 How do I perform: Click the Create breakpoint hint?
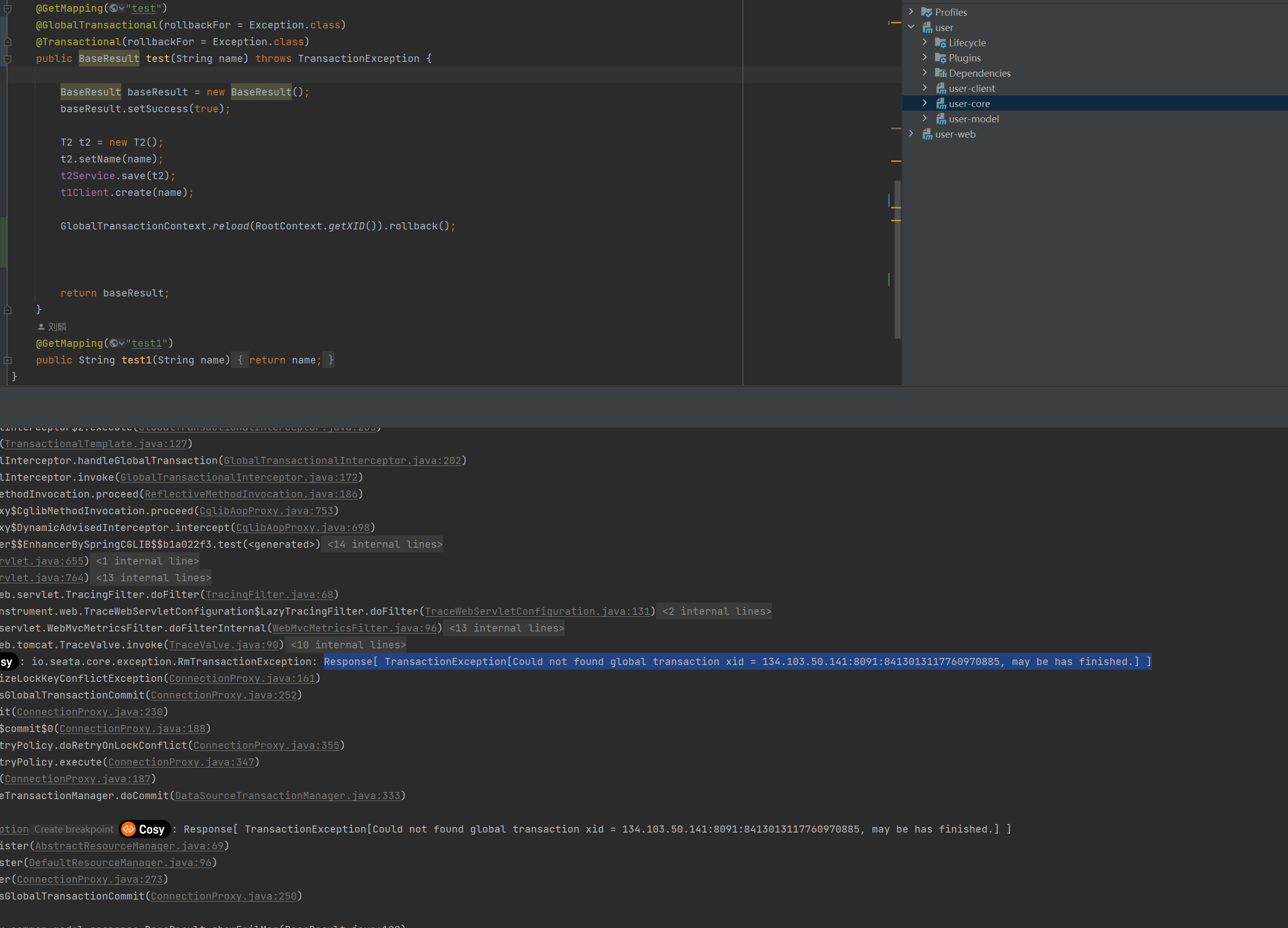pos(74,829)
